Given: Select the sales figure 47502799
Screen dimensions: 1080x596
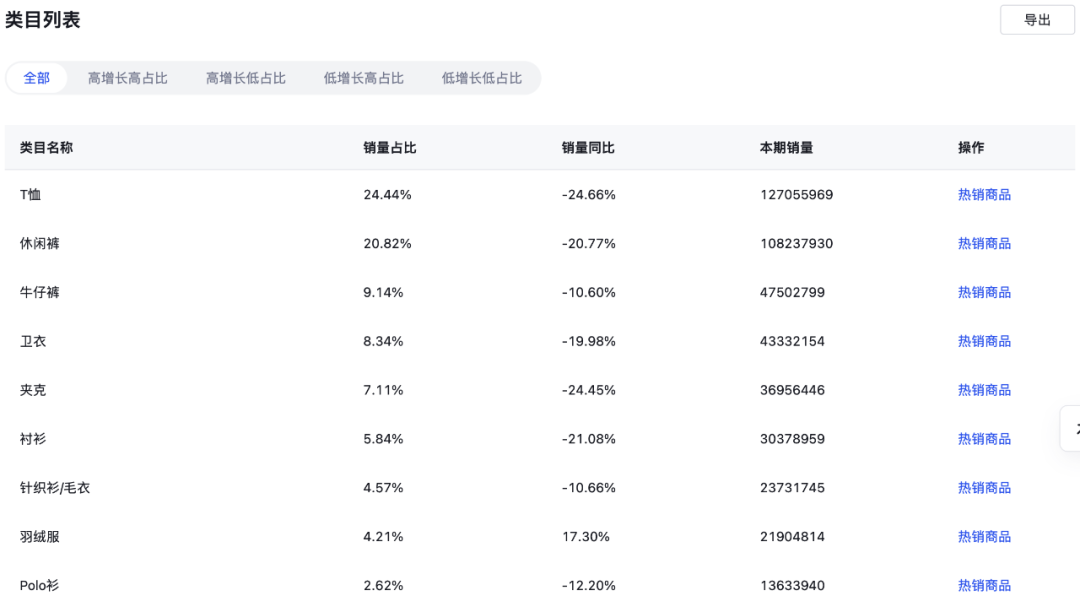Looking at the screenshot, I should click(x=792, y=293).
